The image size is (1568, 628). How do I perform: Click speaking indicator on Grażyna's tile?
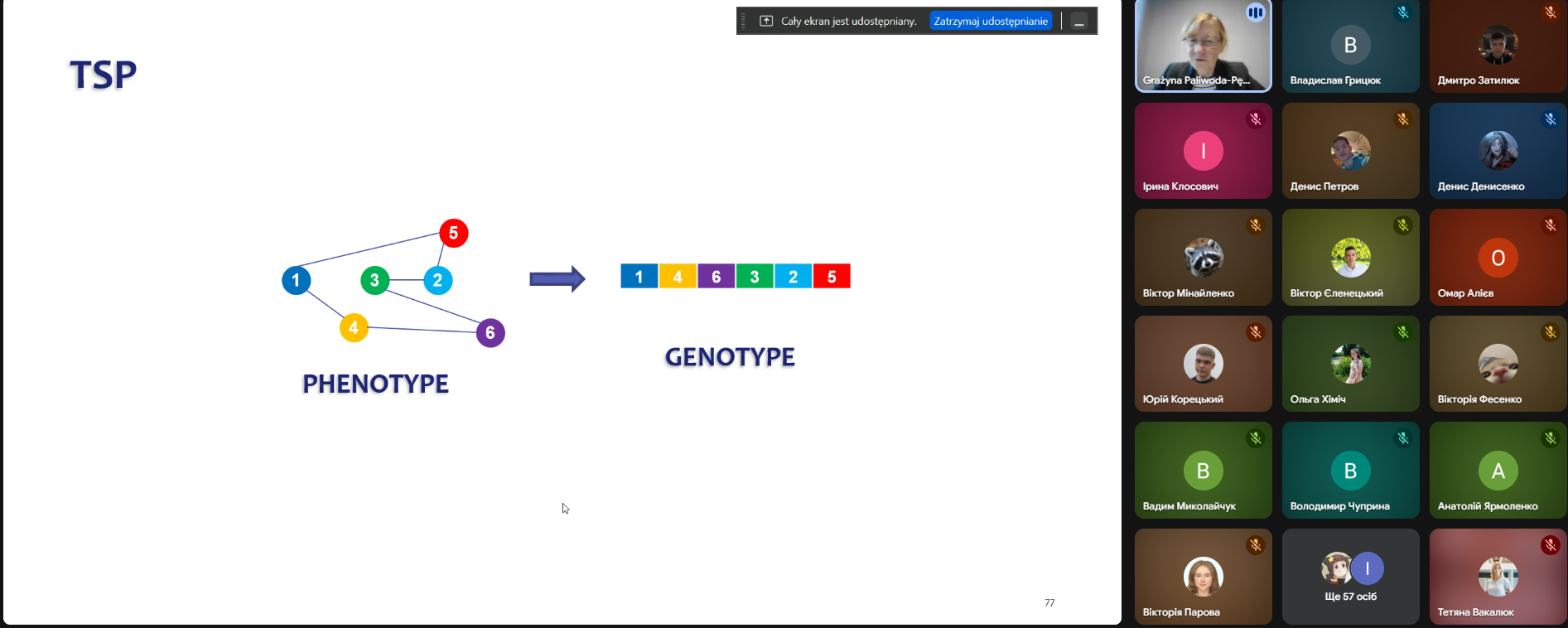[1256, 12]
